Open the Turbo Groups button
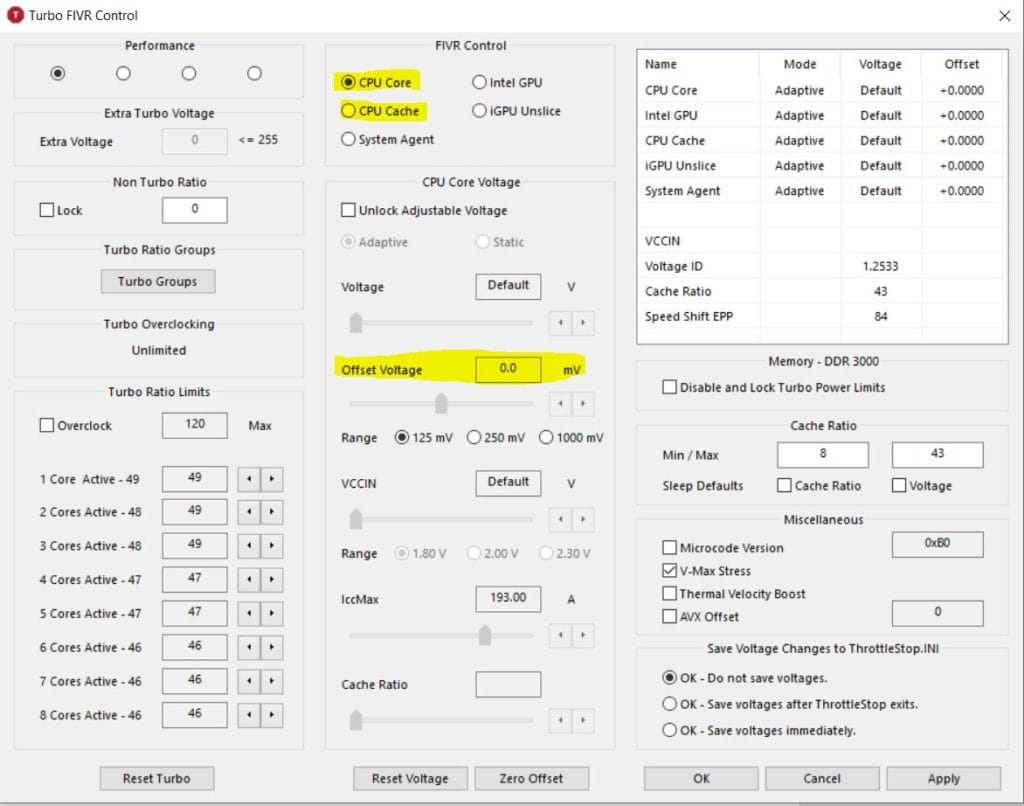1024x806 pixels. [x=158, y=282]
